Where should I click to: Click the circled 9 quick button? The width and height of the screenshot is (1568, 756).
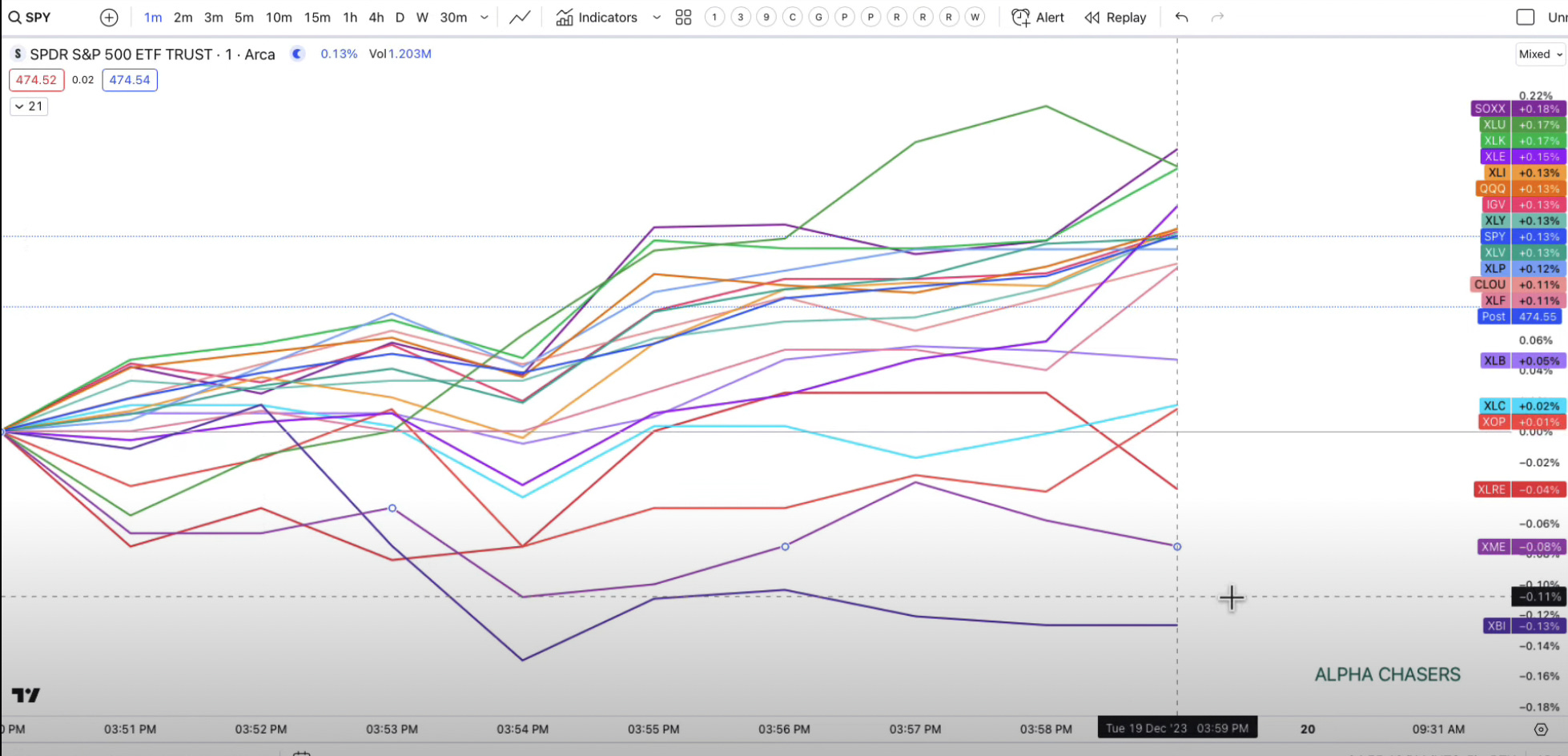click(x=766, y=17)
